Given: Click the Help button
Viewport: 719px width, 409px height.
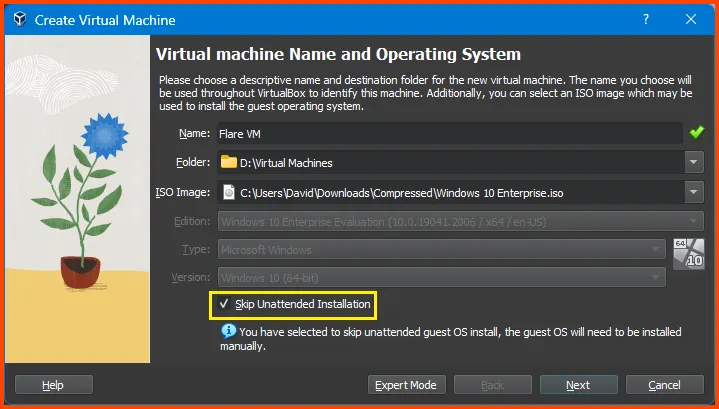Looking at the screenshot, I should tap(54, 385).
